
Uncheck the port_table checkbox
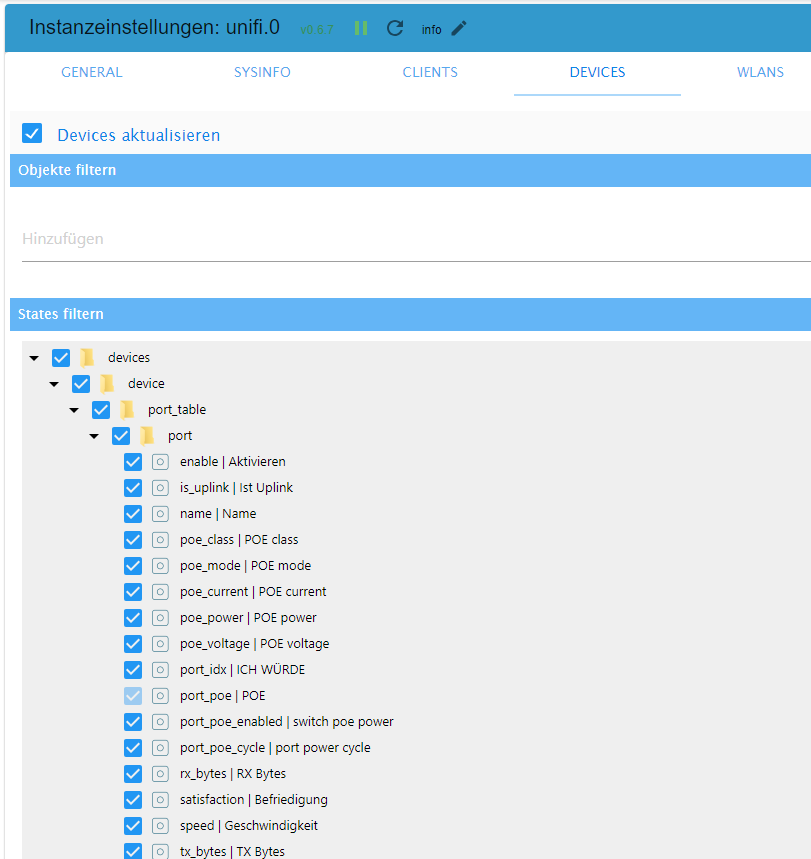tap(101, 410)
